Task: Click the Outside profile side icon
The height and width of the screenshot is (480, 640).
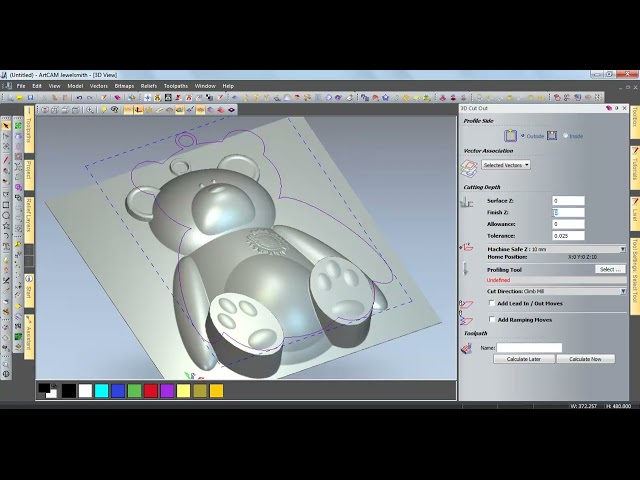Action: coord(510,136)
